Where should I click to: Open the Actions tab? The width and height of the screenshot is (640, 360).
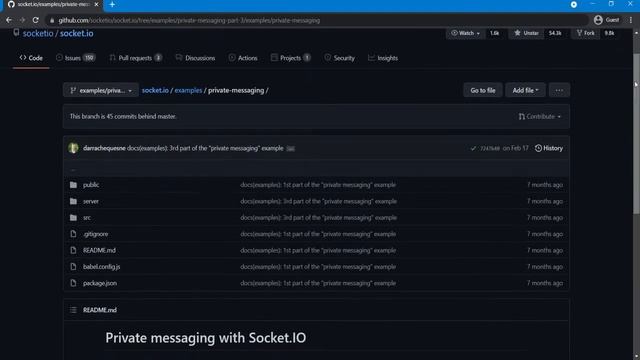243,58
